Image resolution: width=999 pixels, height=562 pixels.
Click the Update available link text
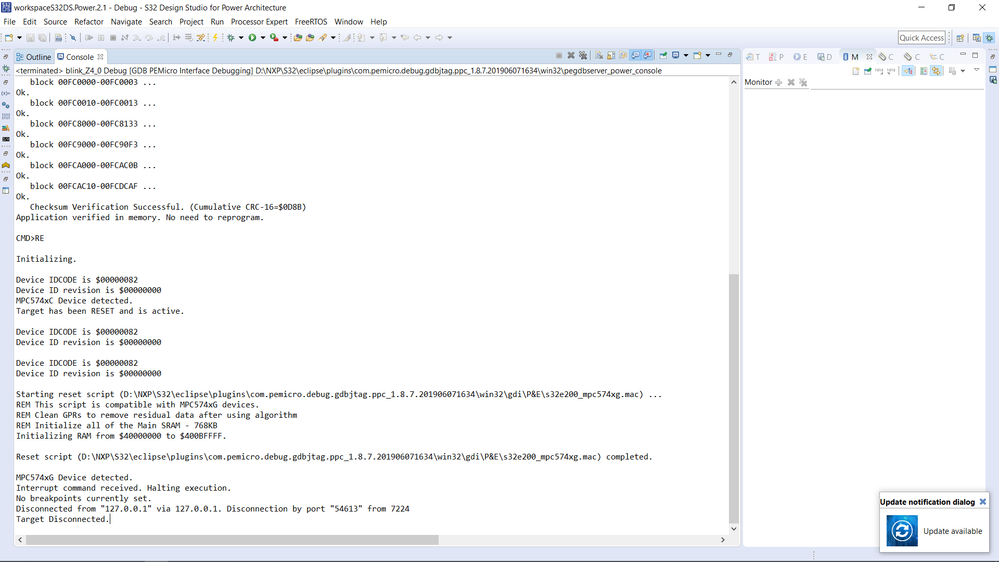tap(952, 531)
